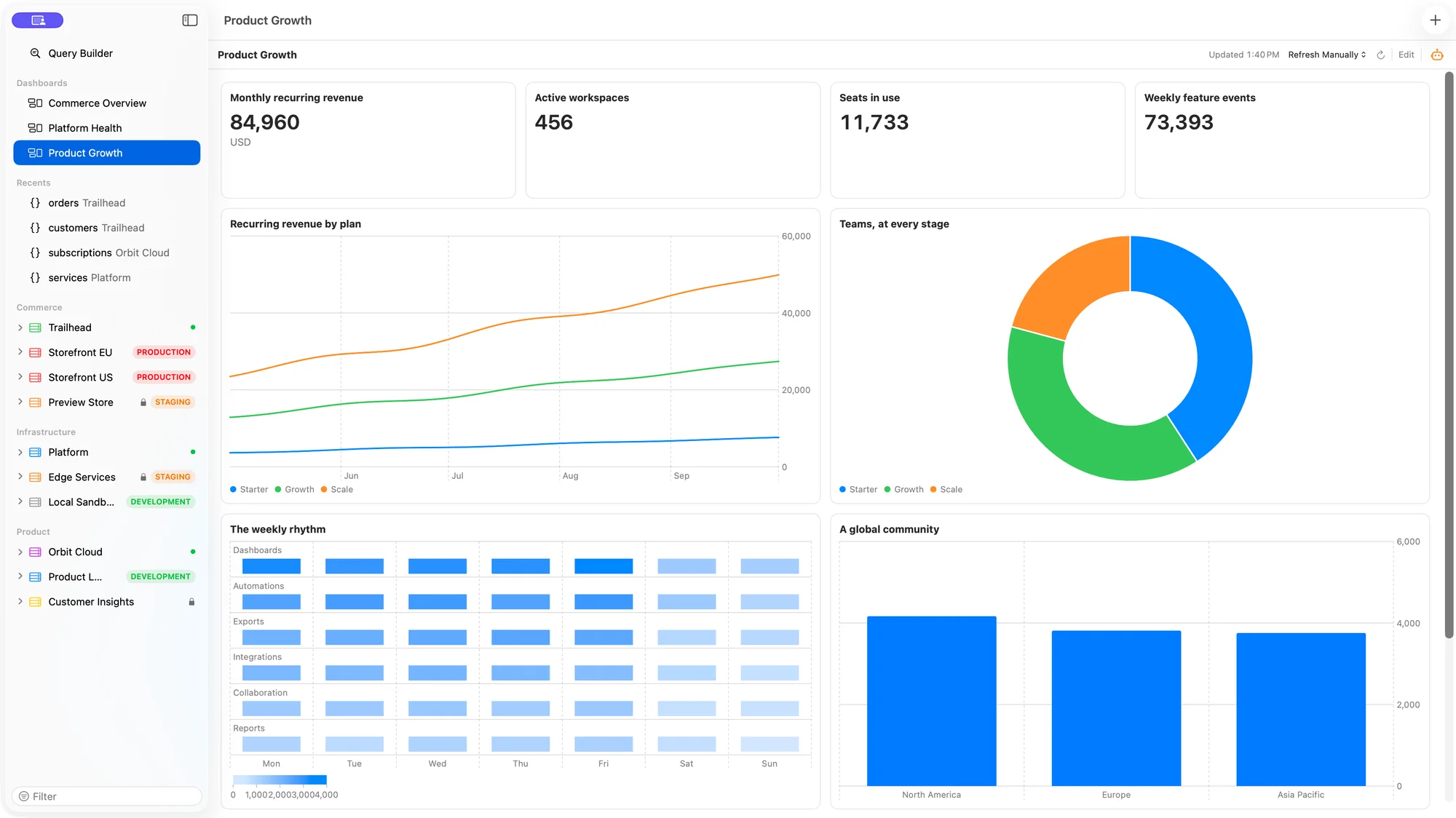Expand the Platform connection tree
This screenshot has width=1456, height=818.
pyautogui.click(x=20, y=452)
